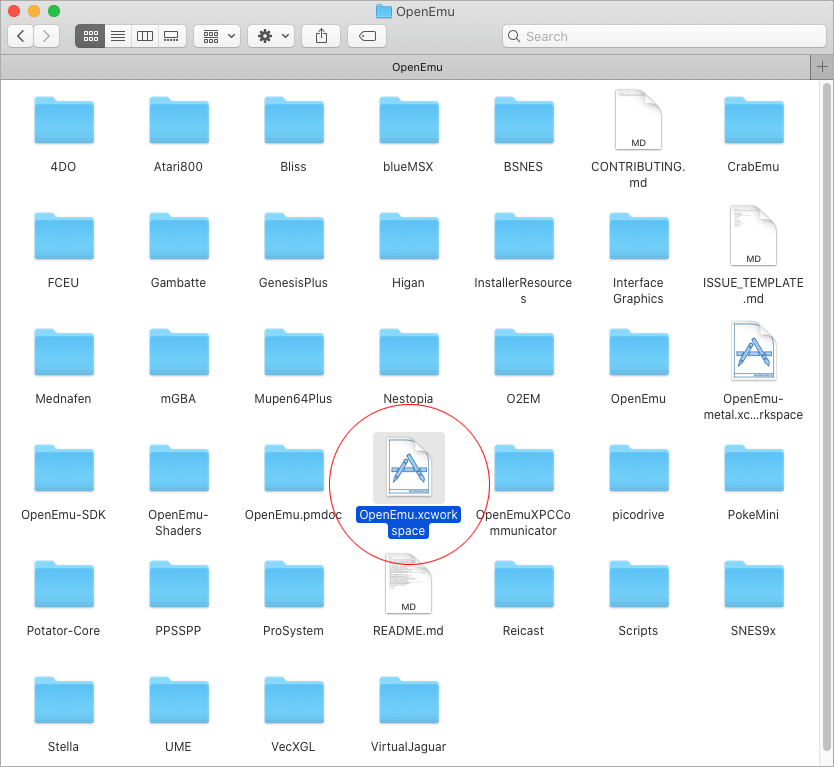Select the Scripts folder
This screenshot has height=767, width=834.
coord(639,584)
